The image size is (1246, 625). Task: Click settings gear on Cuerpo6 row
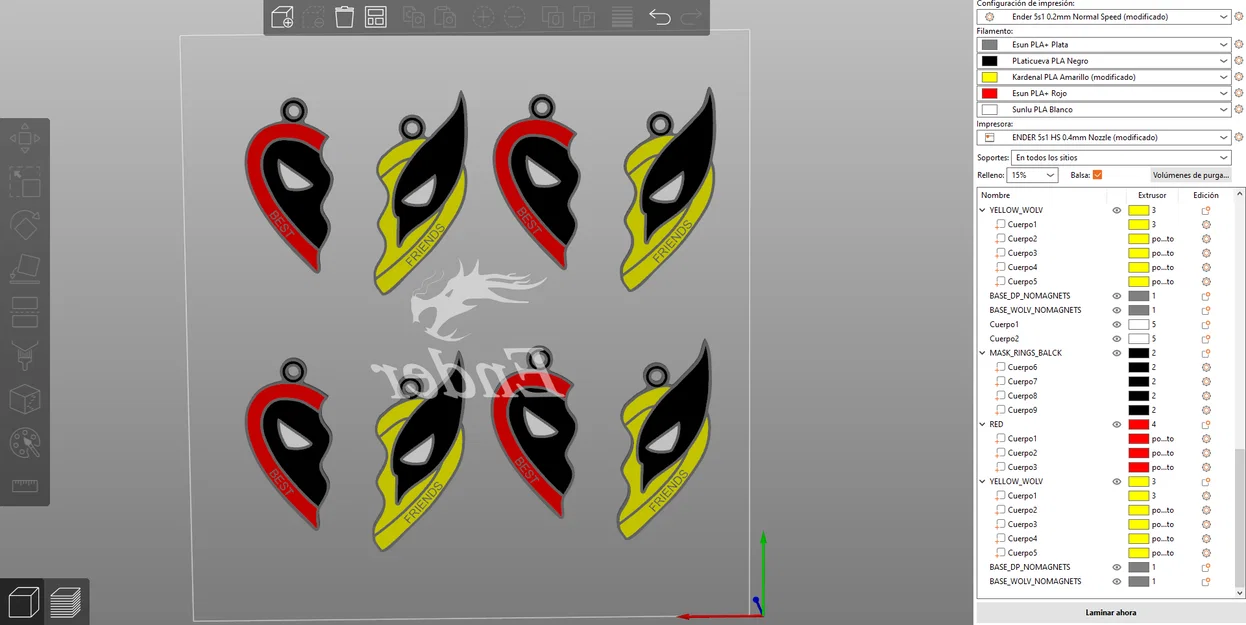[x=1206, y=368]
